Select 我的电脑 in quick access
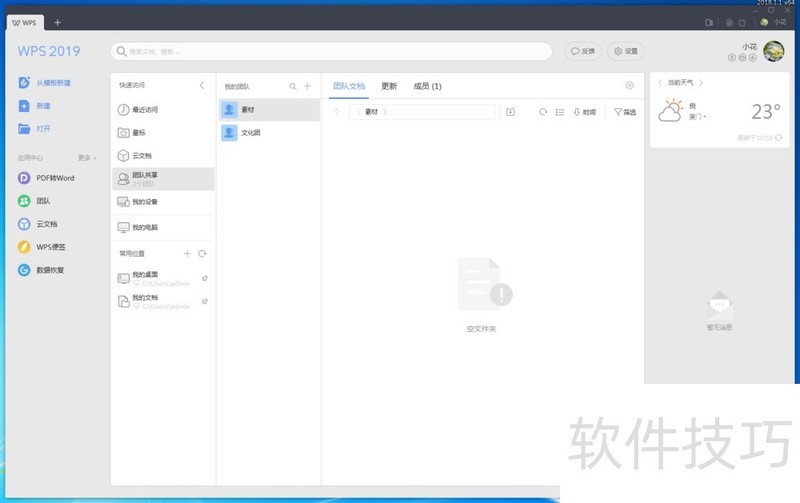Screen dimensions: 800x503 (x=163, y=228)
